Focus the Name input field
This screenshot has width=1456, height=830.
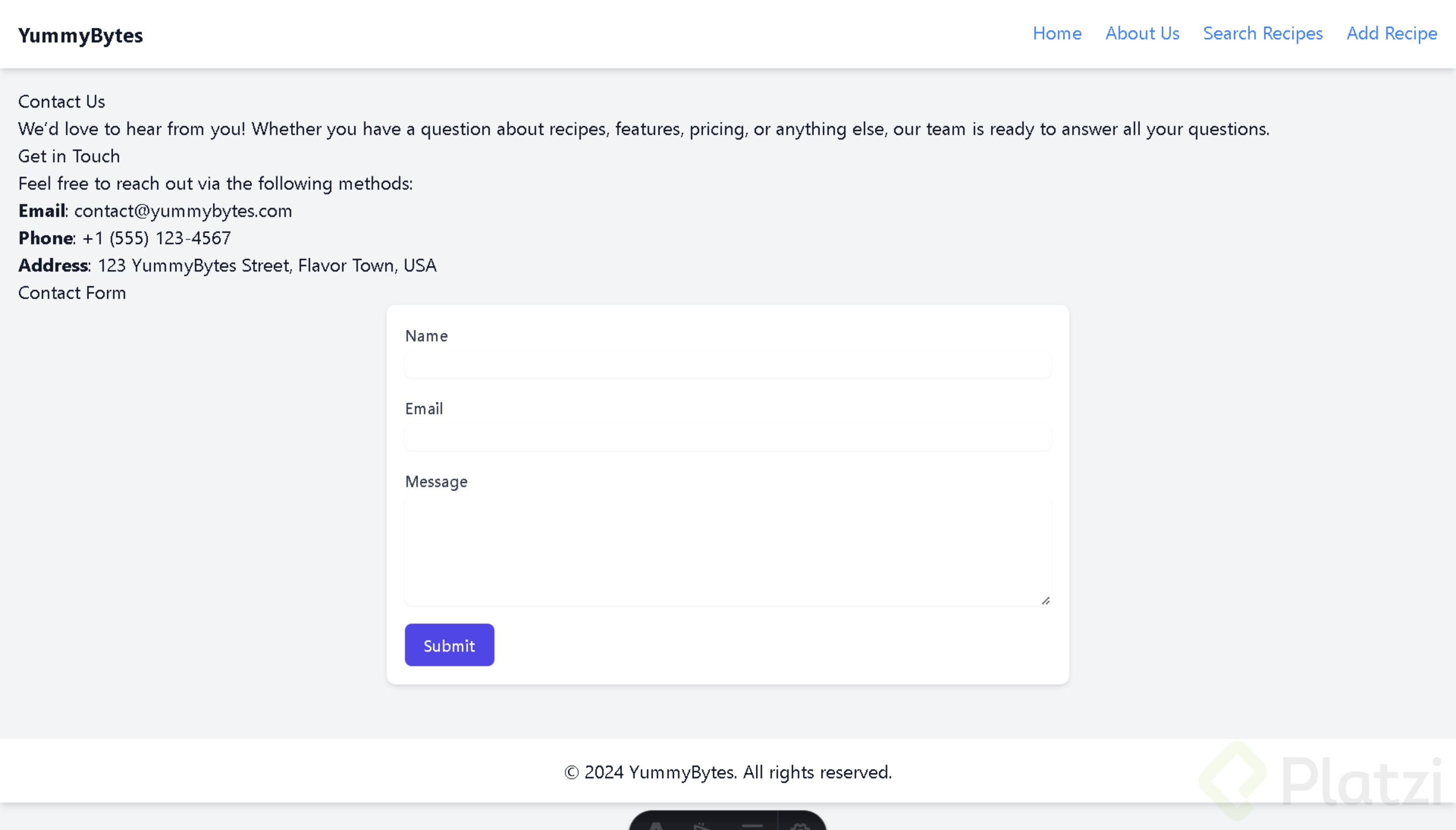coord(727,364)
